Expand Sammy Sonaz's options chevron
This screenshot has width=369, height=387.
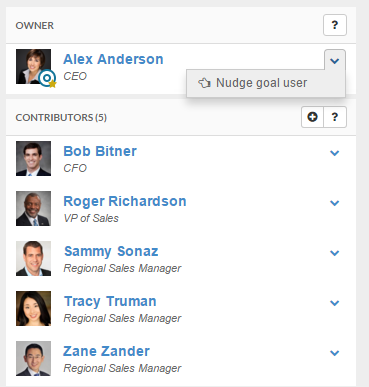pyautogui.click(x=334, y=253)
